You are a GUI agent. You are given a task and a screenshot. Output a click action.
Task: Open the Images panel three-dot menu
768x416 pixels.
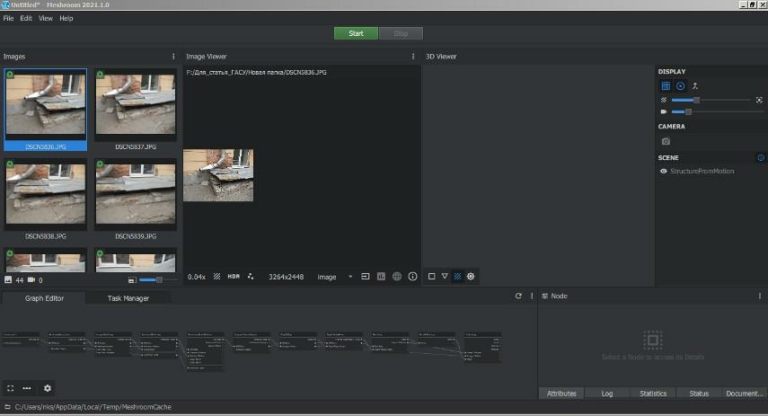pyautogui.click(x=174, y=56)
